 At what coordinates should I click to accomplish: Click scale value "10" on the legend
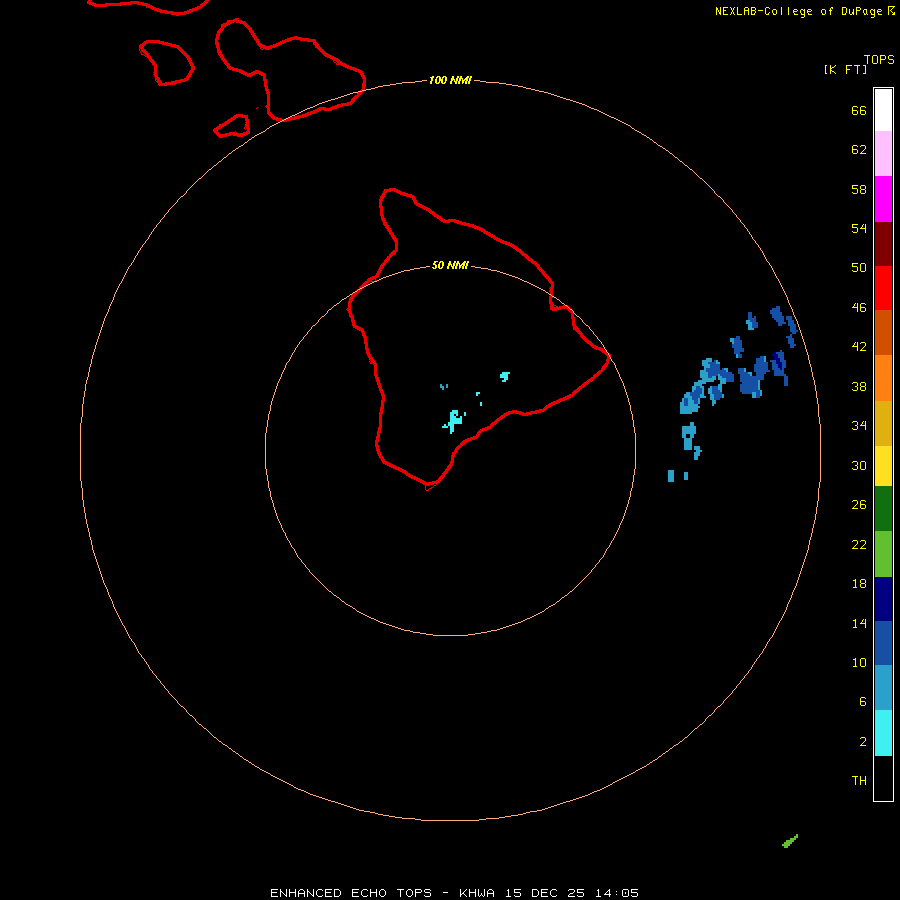tap(859, 663)
